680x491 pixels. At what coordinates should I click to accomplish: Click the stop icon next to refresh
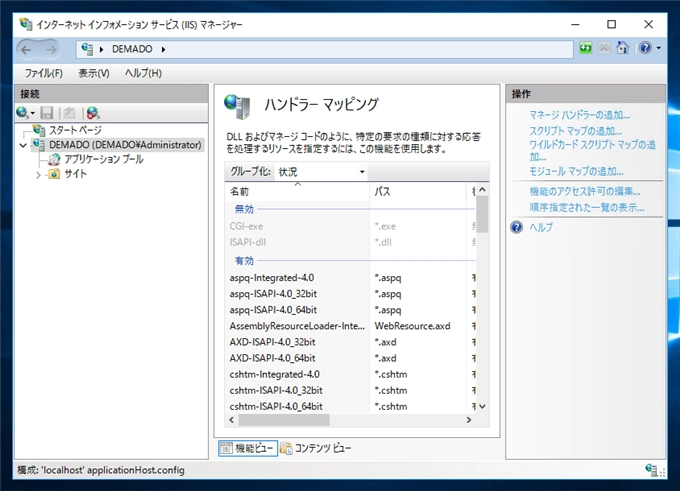click(604, 48)
